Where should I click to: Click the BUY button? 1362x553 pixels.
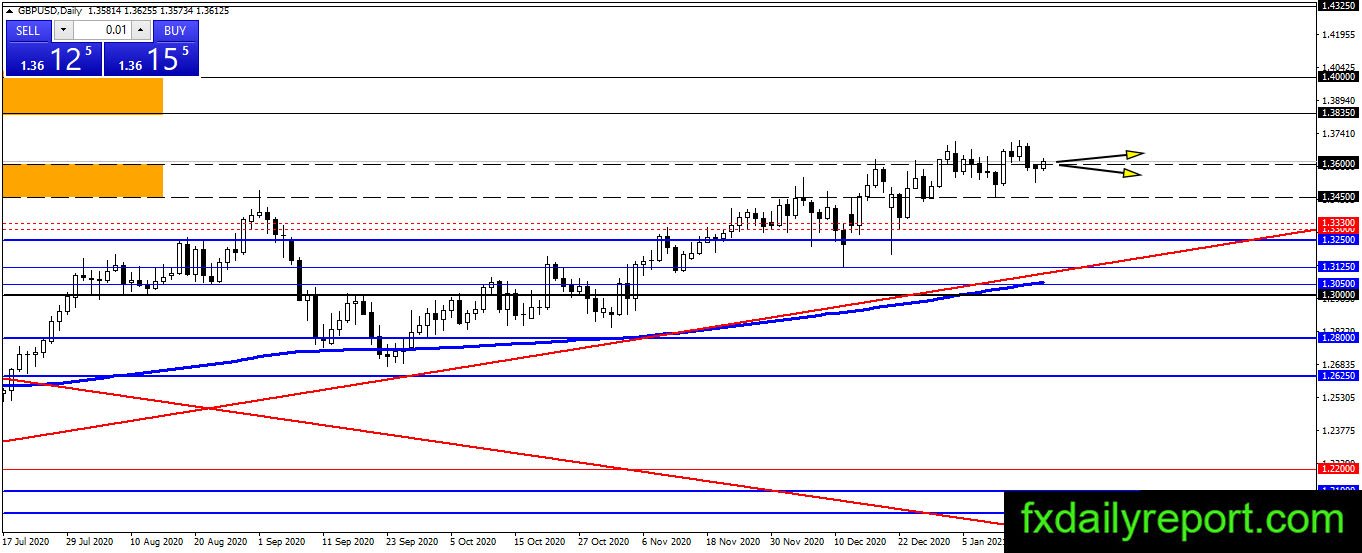click(175, 31)
